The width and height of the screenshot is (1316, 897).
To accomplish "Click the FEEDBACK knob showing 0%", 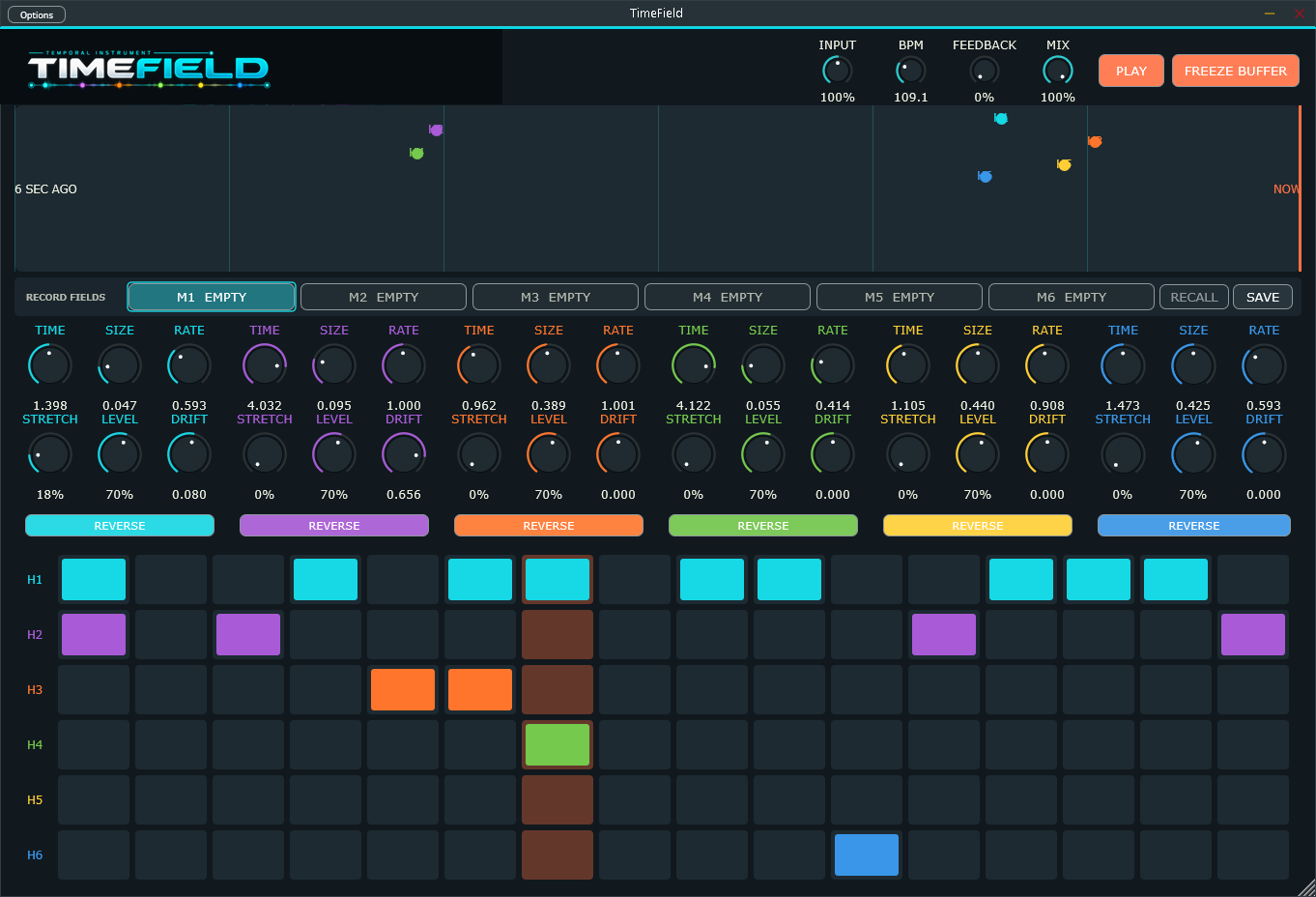I will (x=985, y=71).
